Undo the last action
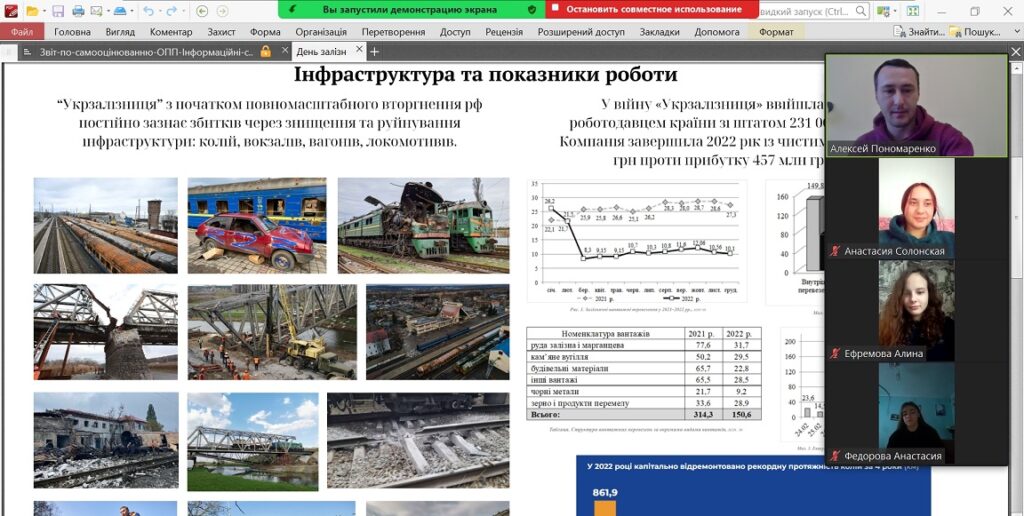This screenshot has width=1024, height=516. click(x=148, y=10)
